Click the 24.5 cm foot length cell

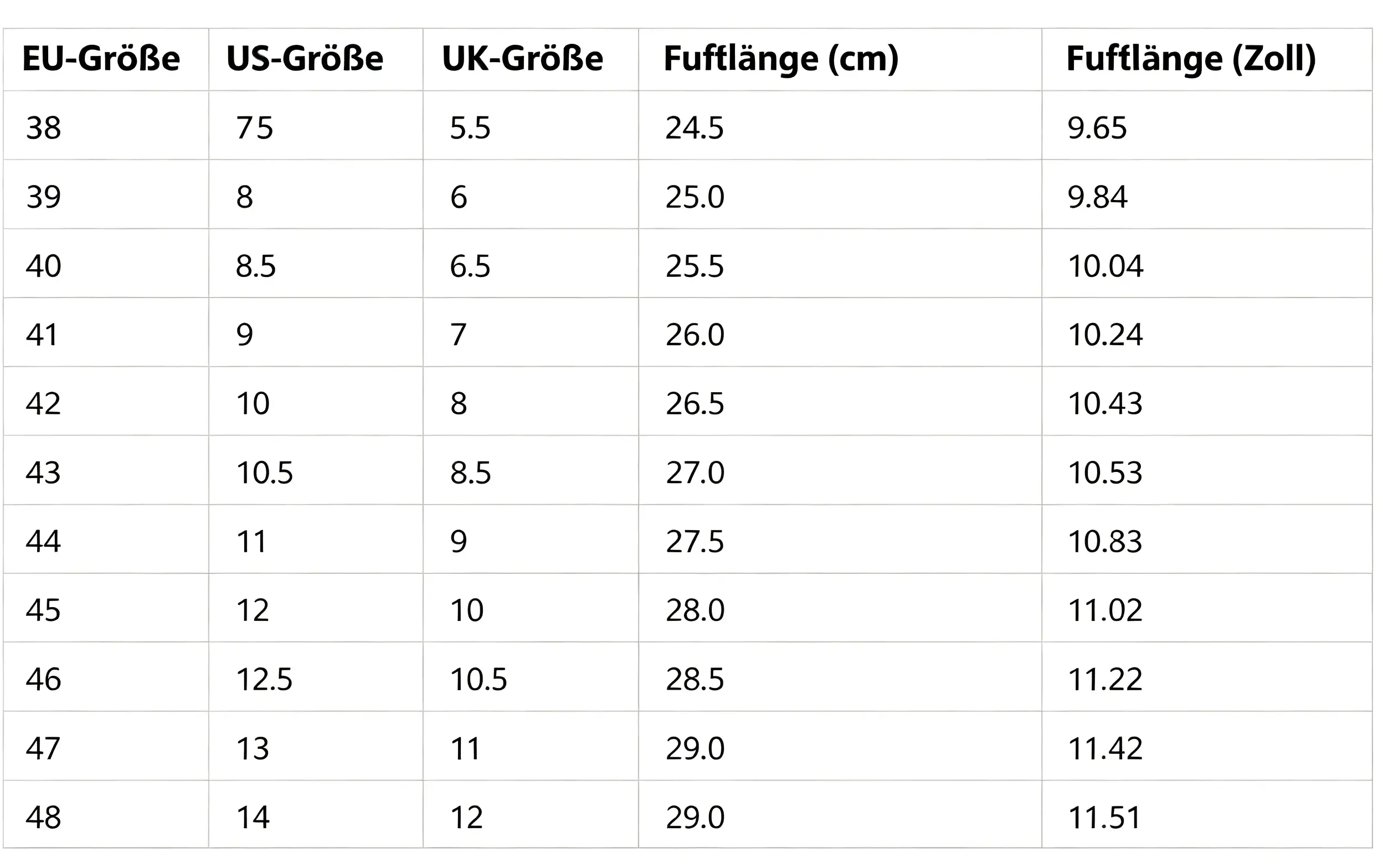840,125
